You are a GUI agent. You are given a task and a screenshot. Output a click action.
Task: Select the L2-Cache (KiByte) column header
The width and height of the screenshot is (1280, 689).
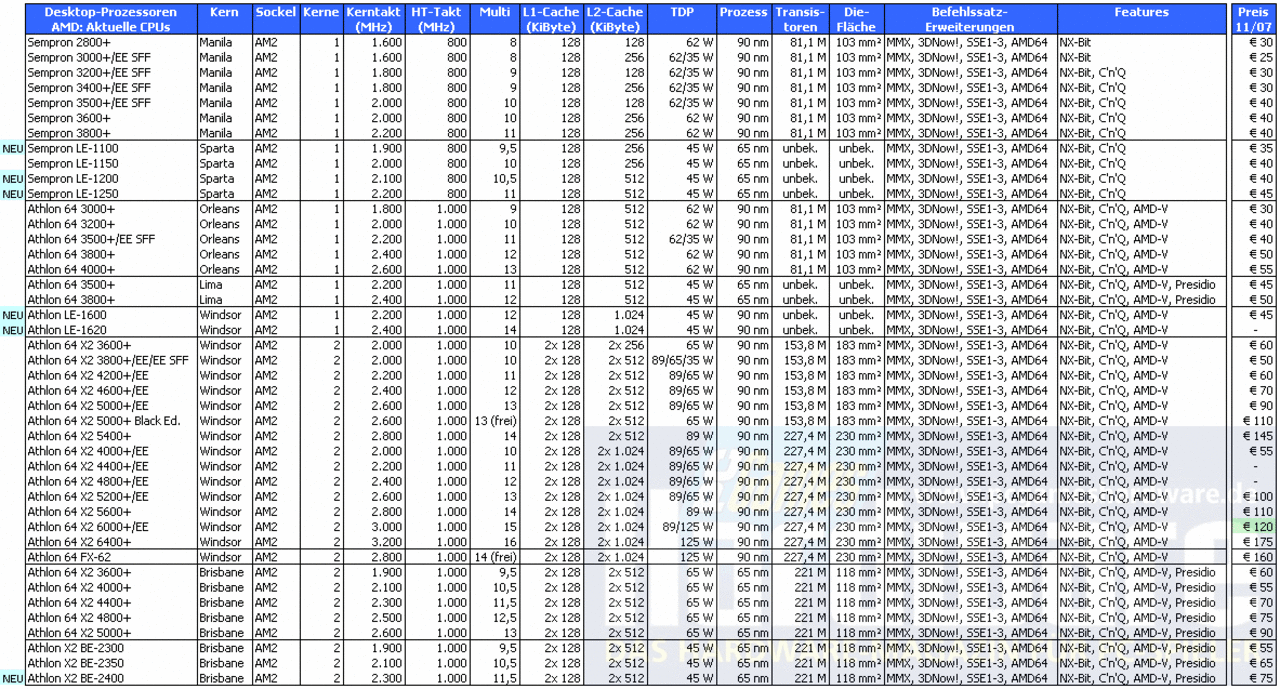tap(615, 19)
